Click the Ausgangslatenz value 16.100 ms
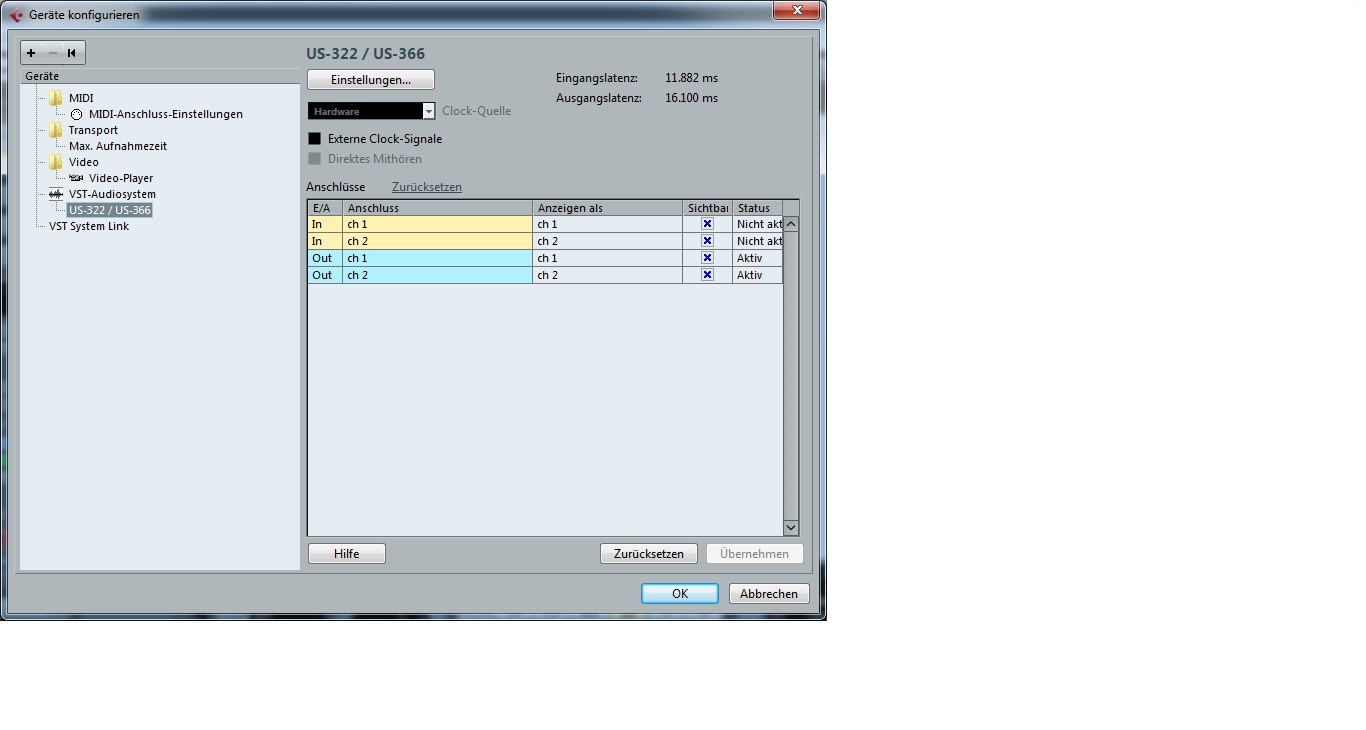Screen dimensions: 1366x730 point(692,98)
